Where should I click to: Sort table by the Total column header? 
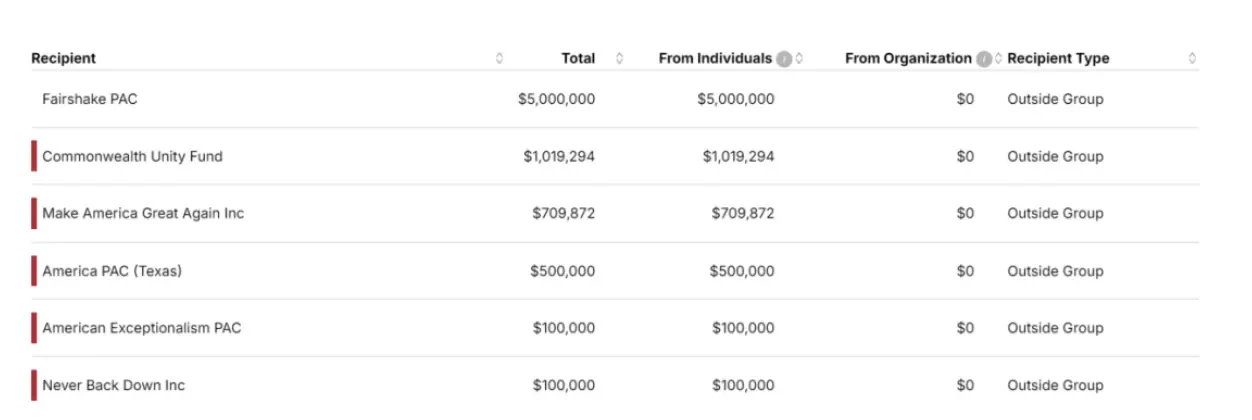[x=578, y=58]
